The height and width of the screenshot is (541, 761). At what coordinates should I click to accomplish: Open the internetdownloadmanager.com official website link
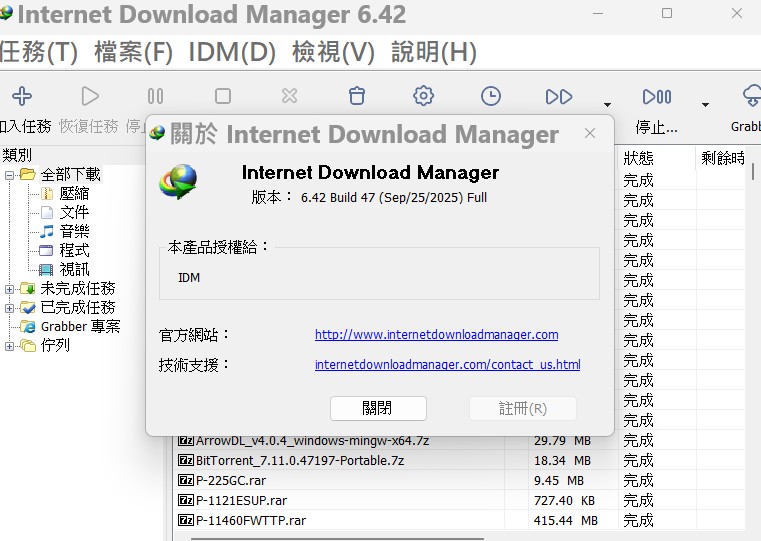(436, 335)
